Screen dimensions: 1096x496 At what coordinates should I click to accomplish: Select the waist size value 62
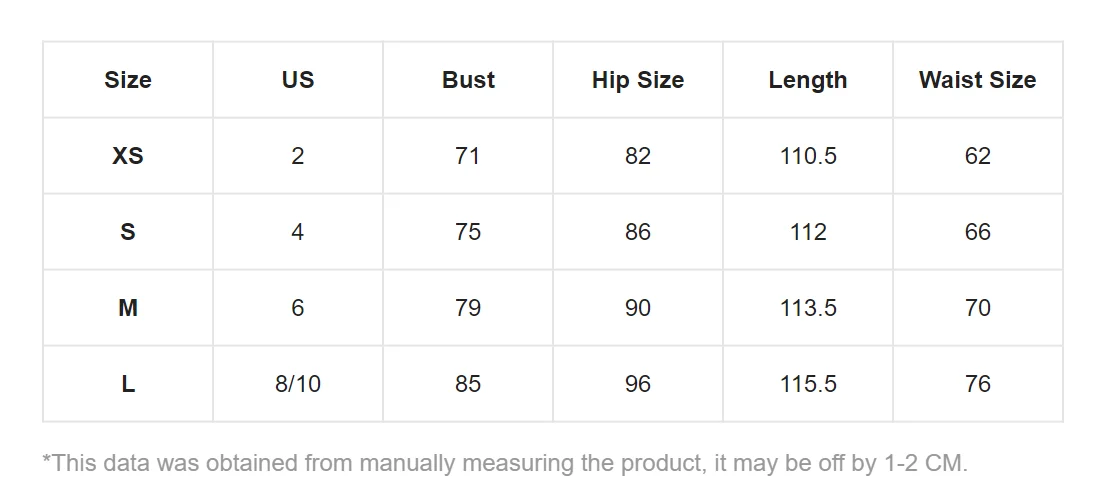977,156
